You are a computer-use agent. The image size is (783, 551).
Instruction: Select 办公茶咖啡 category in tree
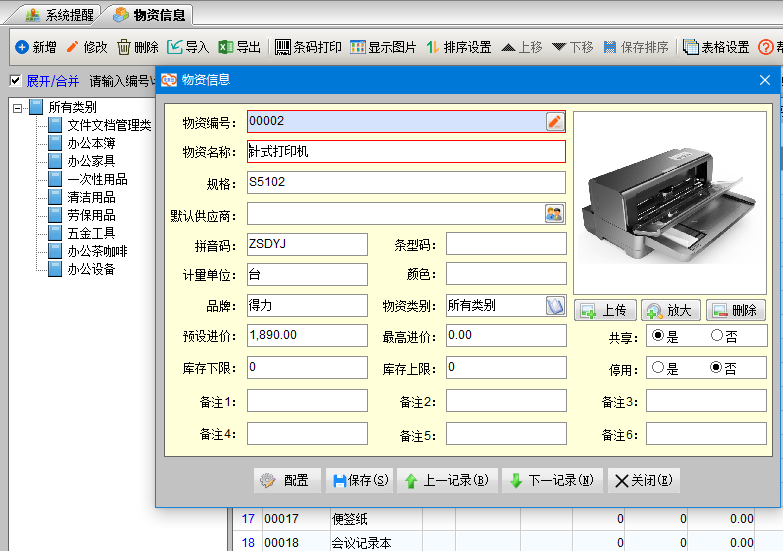coord(97,251)
